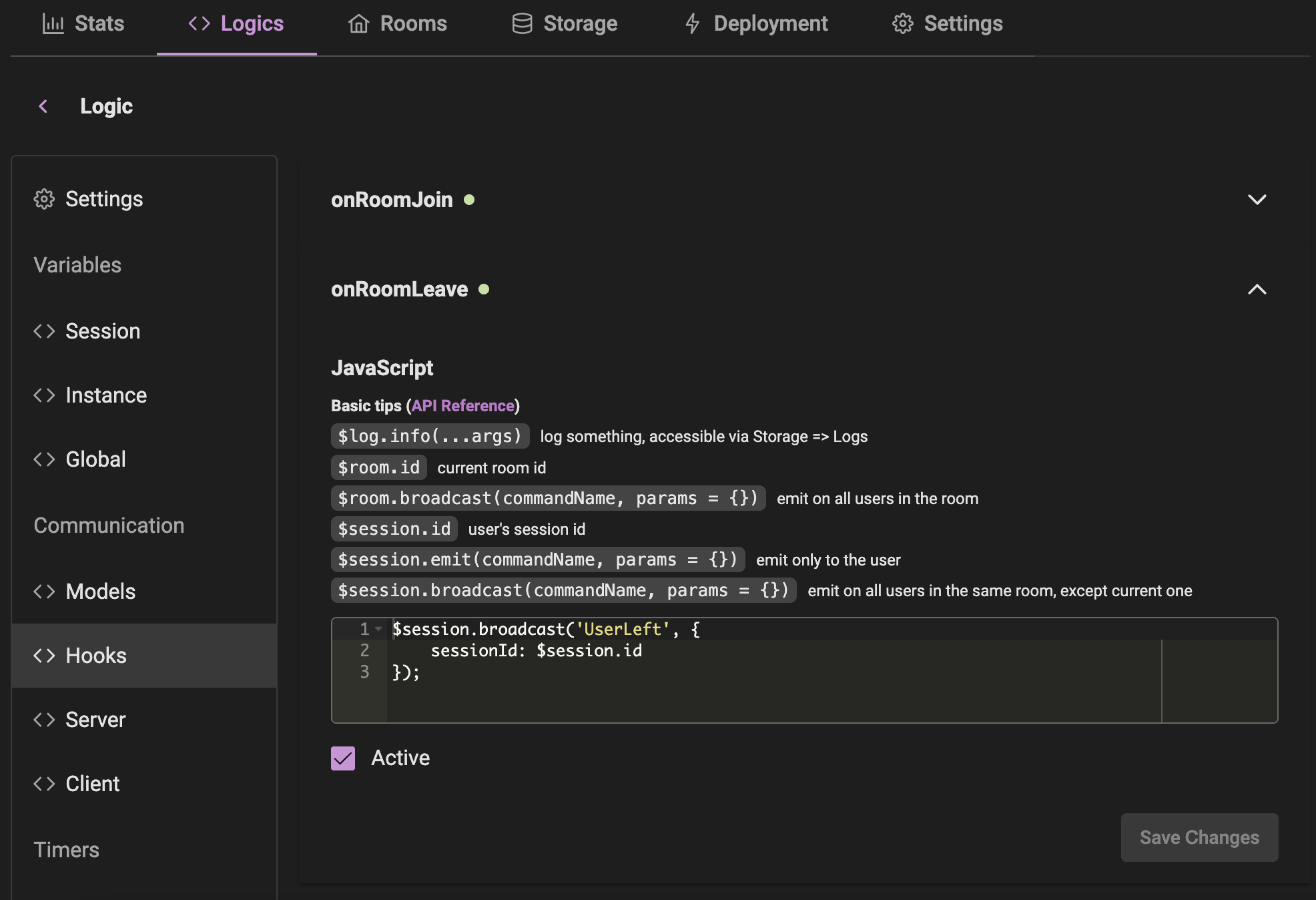Click the Server code icon
Image resolution: width=1316 pixels, height=900 pixels.
point(44,720)
